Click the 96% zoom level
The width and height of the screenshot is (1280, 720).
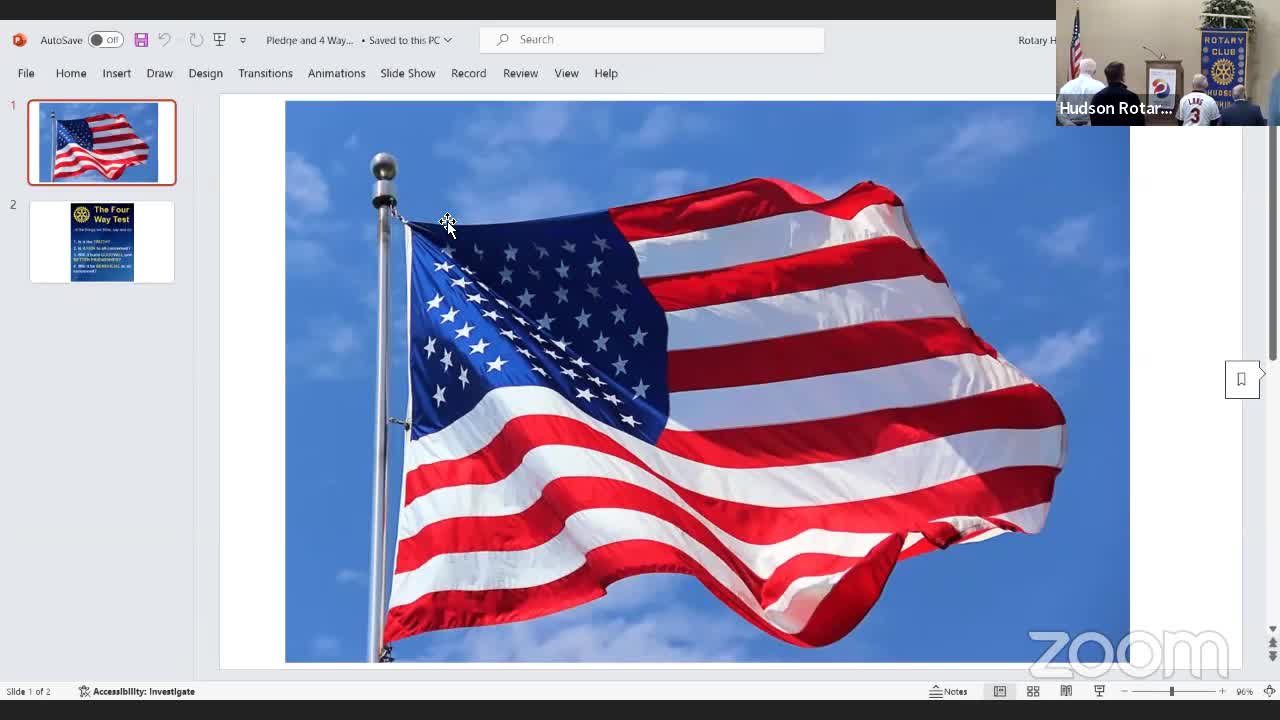[1244, 691]
